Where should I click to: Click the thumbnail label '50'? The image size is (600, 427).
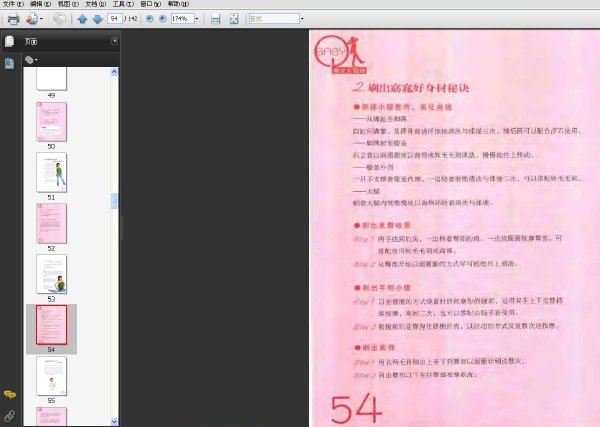coord(51,147)
